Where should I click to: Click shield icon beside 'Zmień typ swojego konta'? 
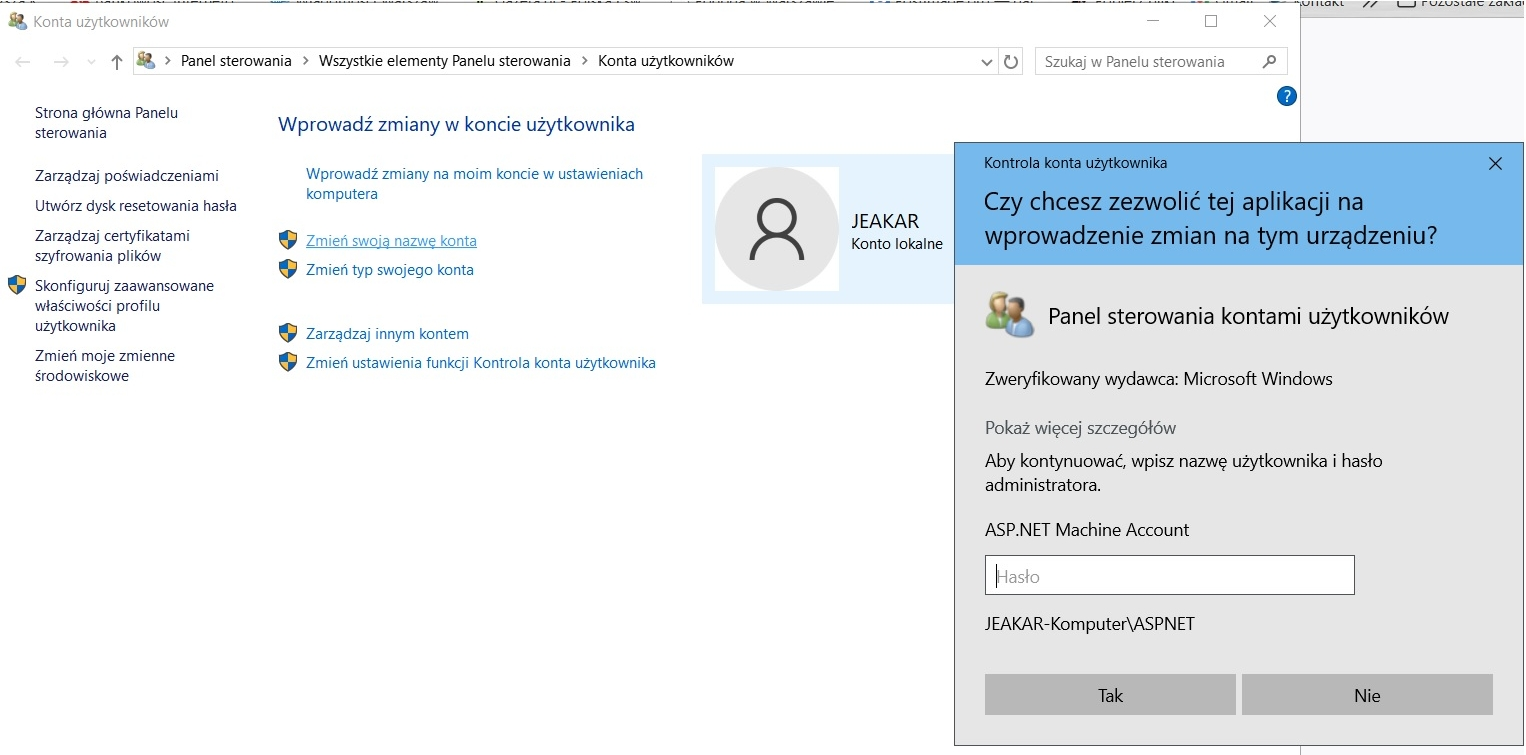tap(288, 269)
